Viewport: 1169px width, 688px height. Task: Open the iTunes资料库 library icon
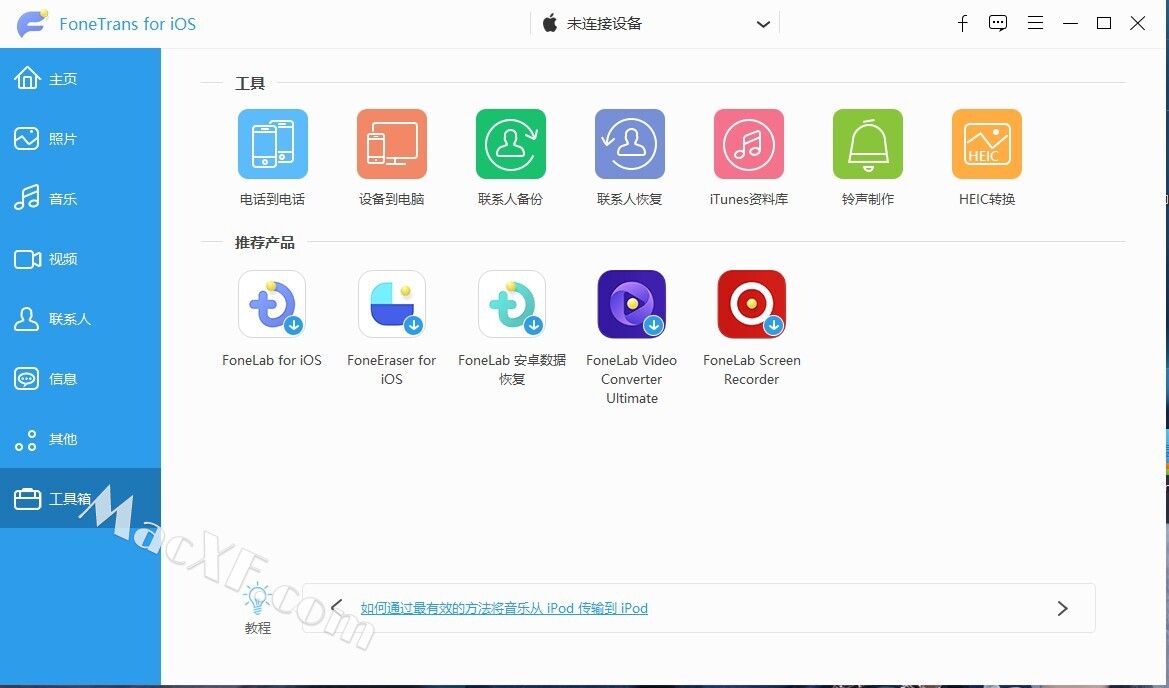[749, 144]
